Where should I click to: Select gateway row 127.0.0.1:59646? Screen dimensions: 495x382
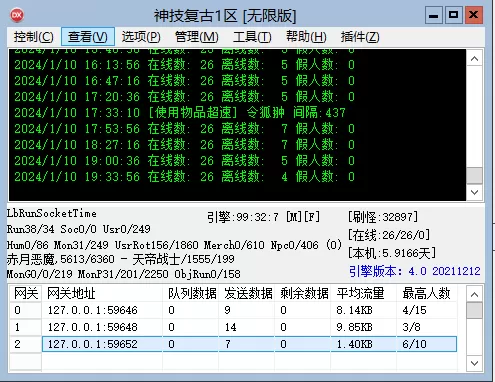pyautogui.click(x=233, y=310)
